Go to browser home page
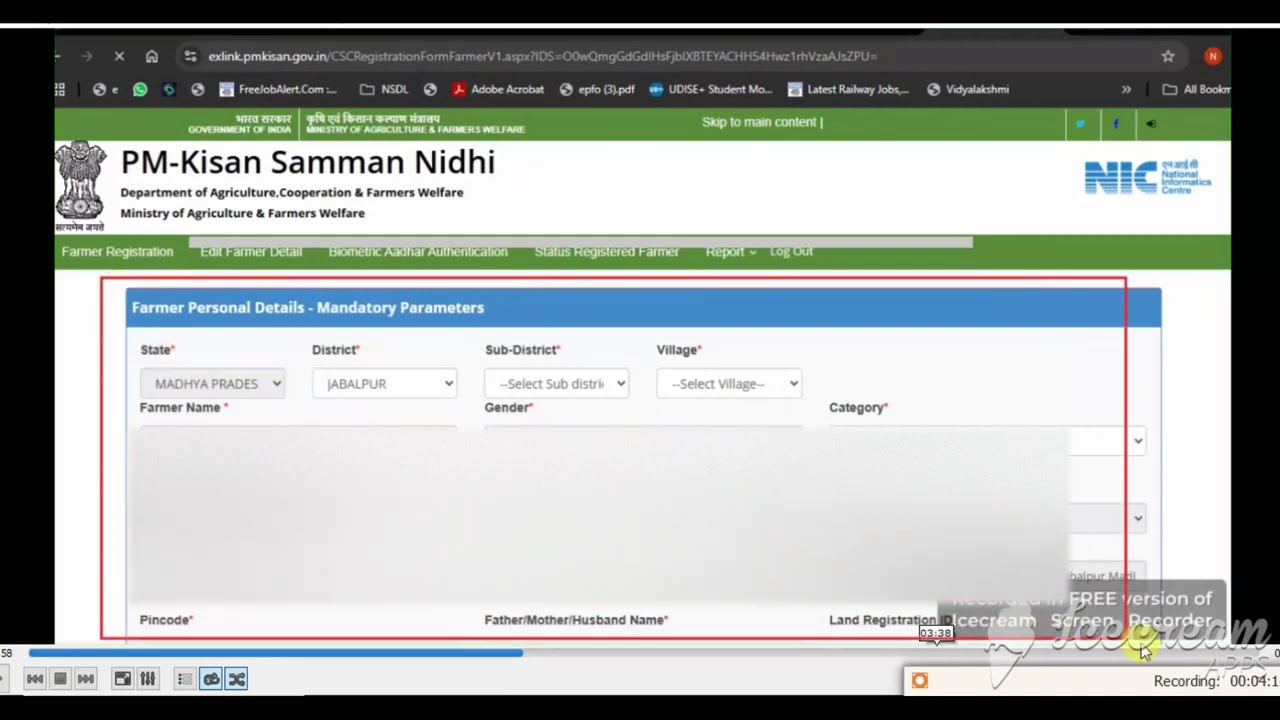The width and height of the screenshot is (1280, 720). 152,56
